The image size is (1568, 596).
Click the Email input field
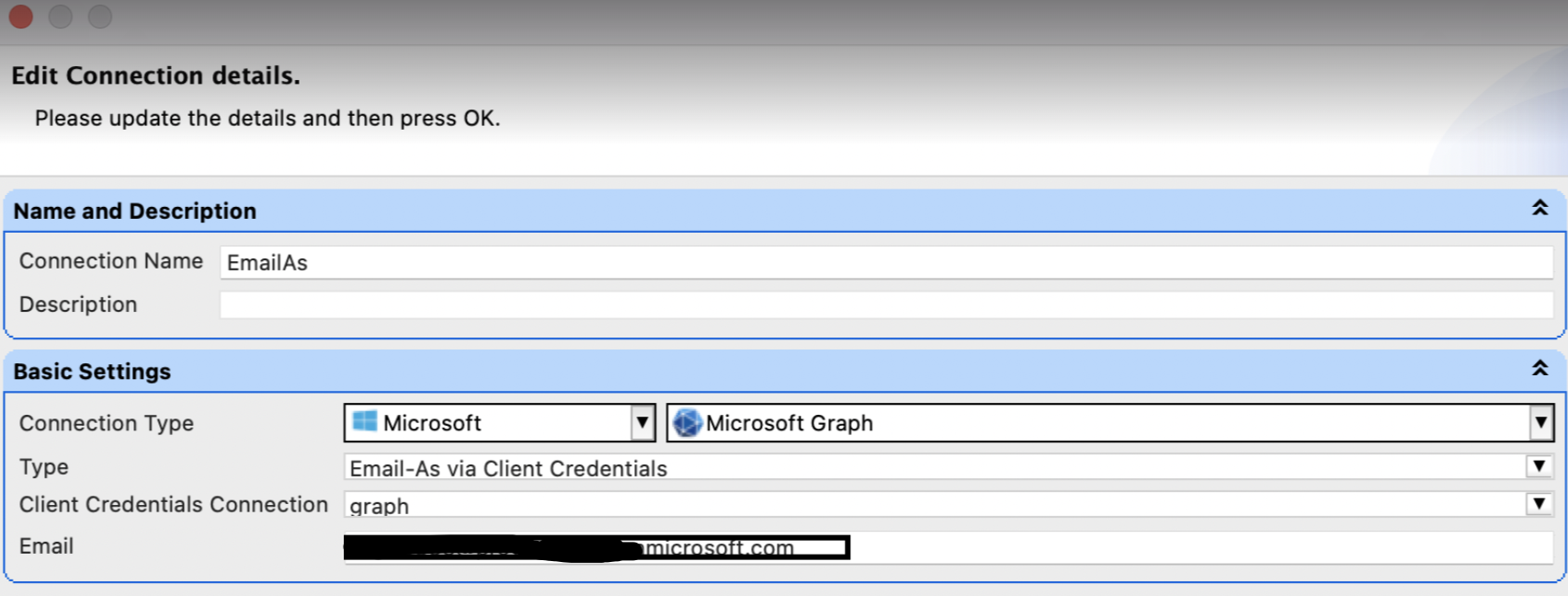pyautogui.click(x=949, y=547)
